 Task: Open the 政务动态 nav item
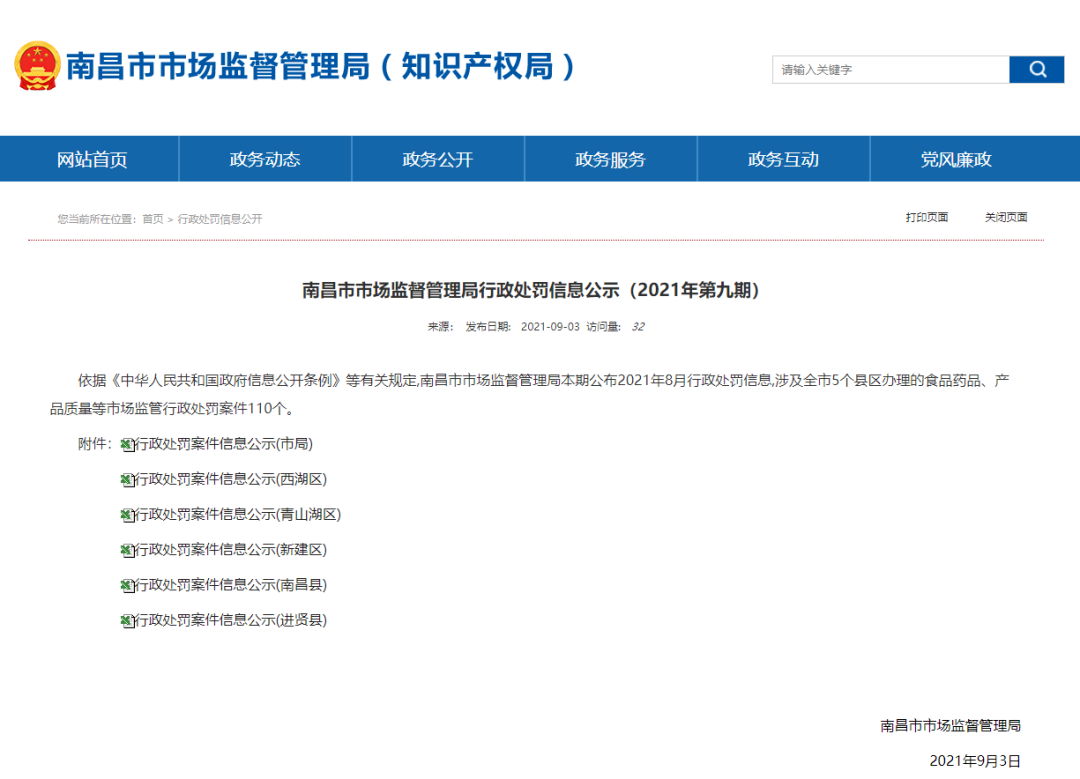(265, 159)
